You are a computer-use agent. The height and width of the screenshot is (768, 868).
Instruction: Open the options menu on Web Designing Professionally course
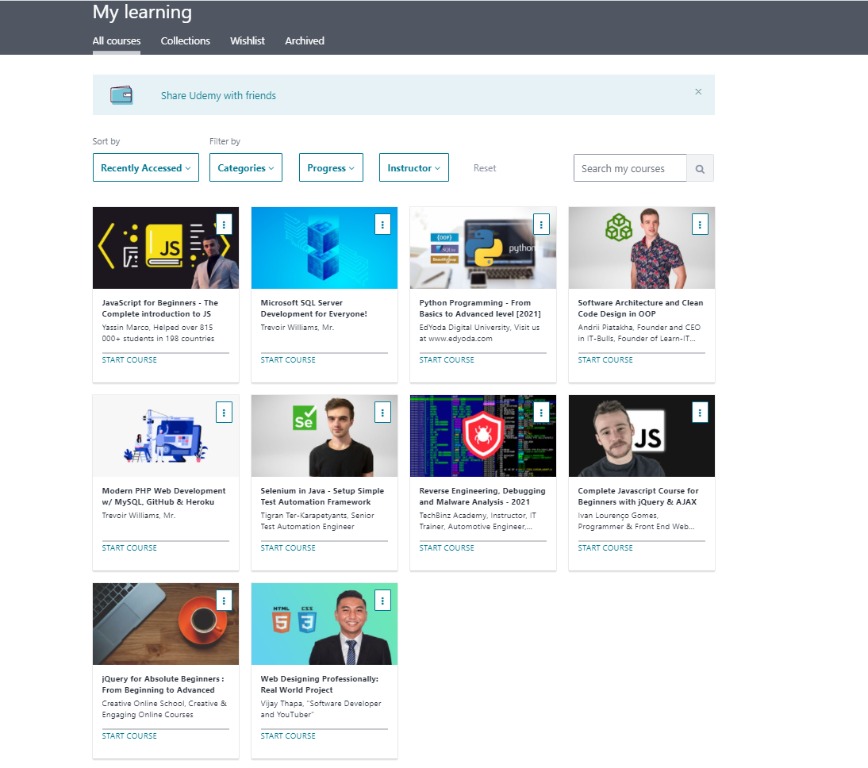pos(383,600)
